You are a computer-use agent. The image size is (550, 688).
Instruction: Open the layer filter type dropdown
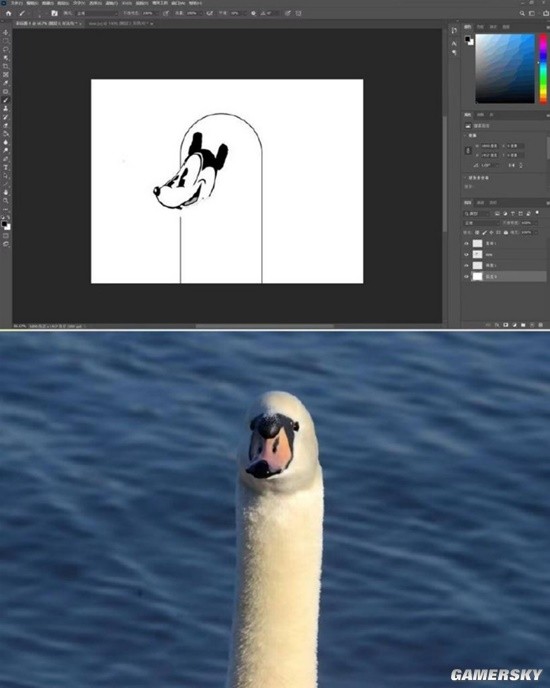(477, 214)
